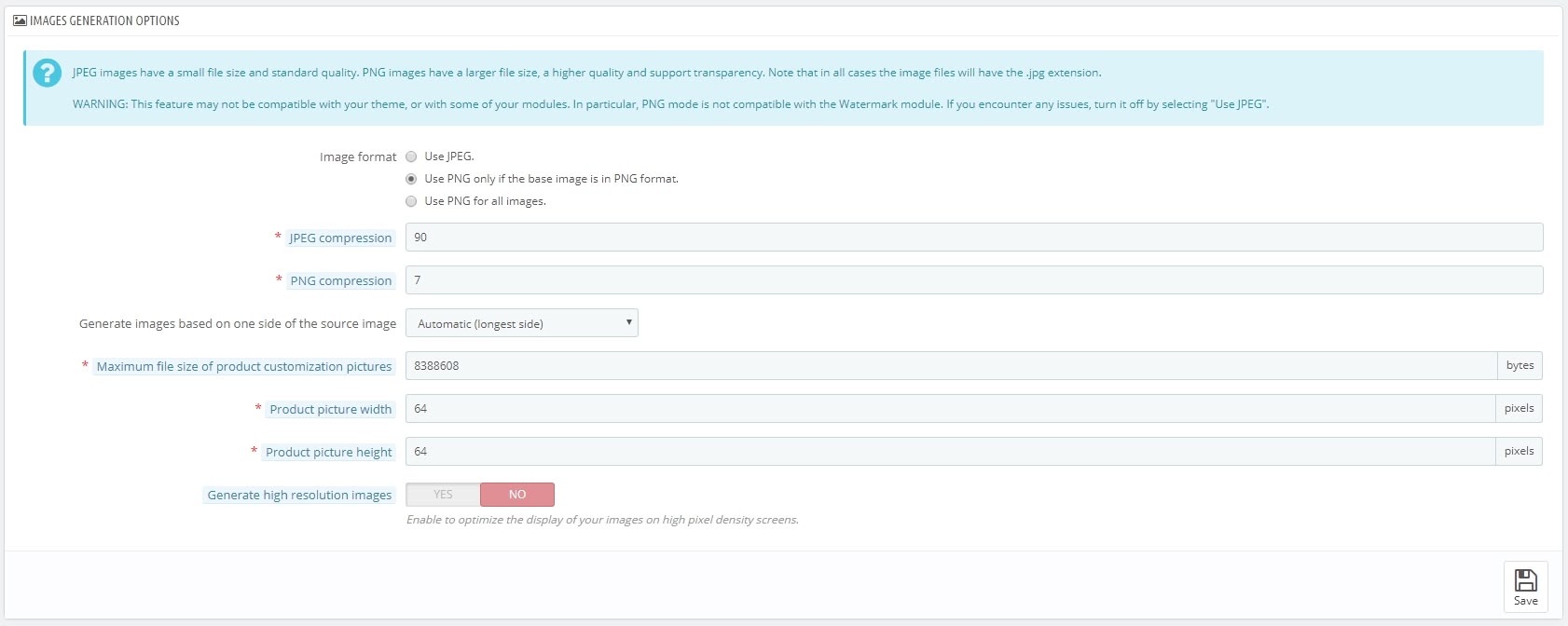Click the "JPEG compression" label
Viewport: 1568px width, 626px height.
point(340,238)
